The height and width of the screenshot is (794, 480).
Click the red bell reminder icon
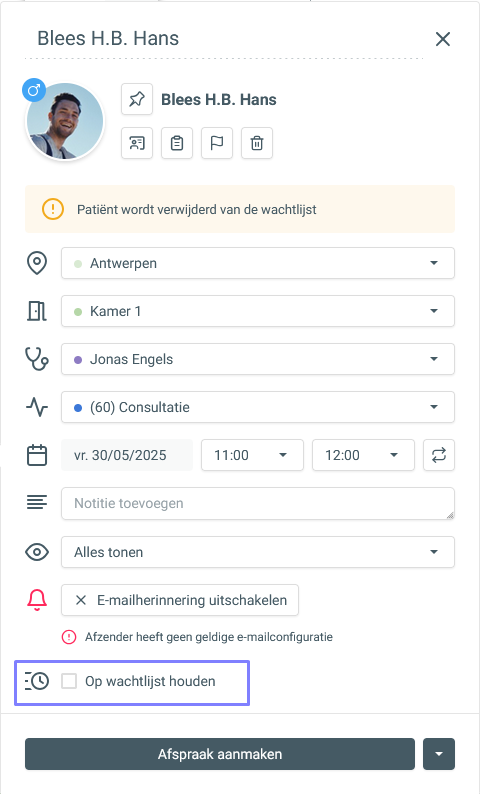click(x=37, y=600)
